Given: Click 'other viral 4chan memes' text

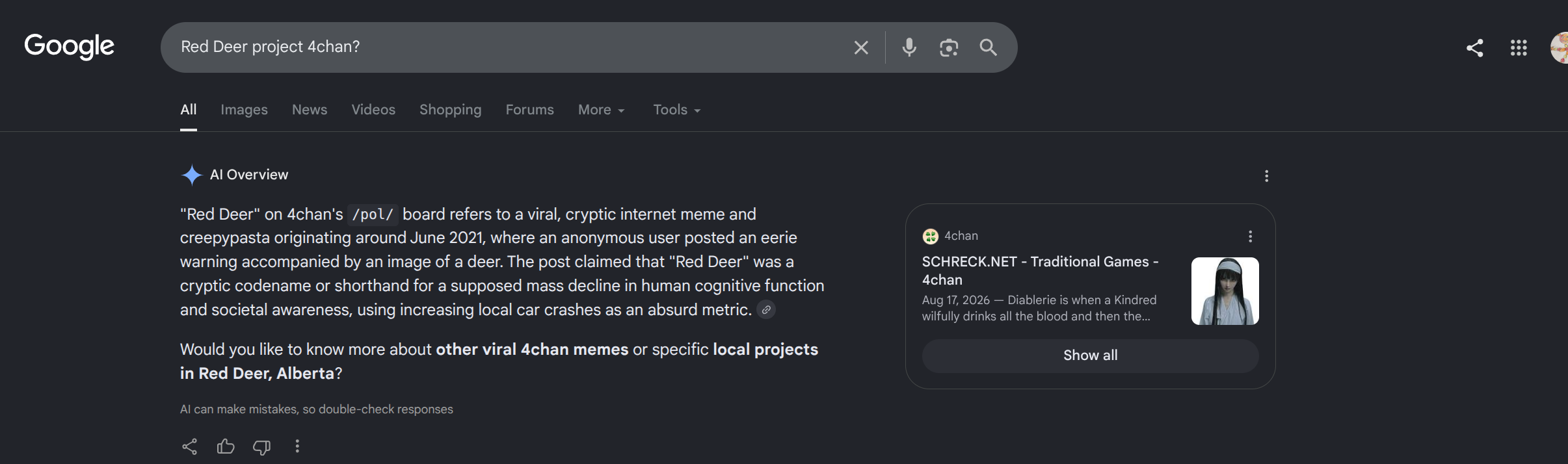Looking at the screenshot, I should pyautogui.click(x=532, y=350).
